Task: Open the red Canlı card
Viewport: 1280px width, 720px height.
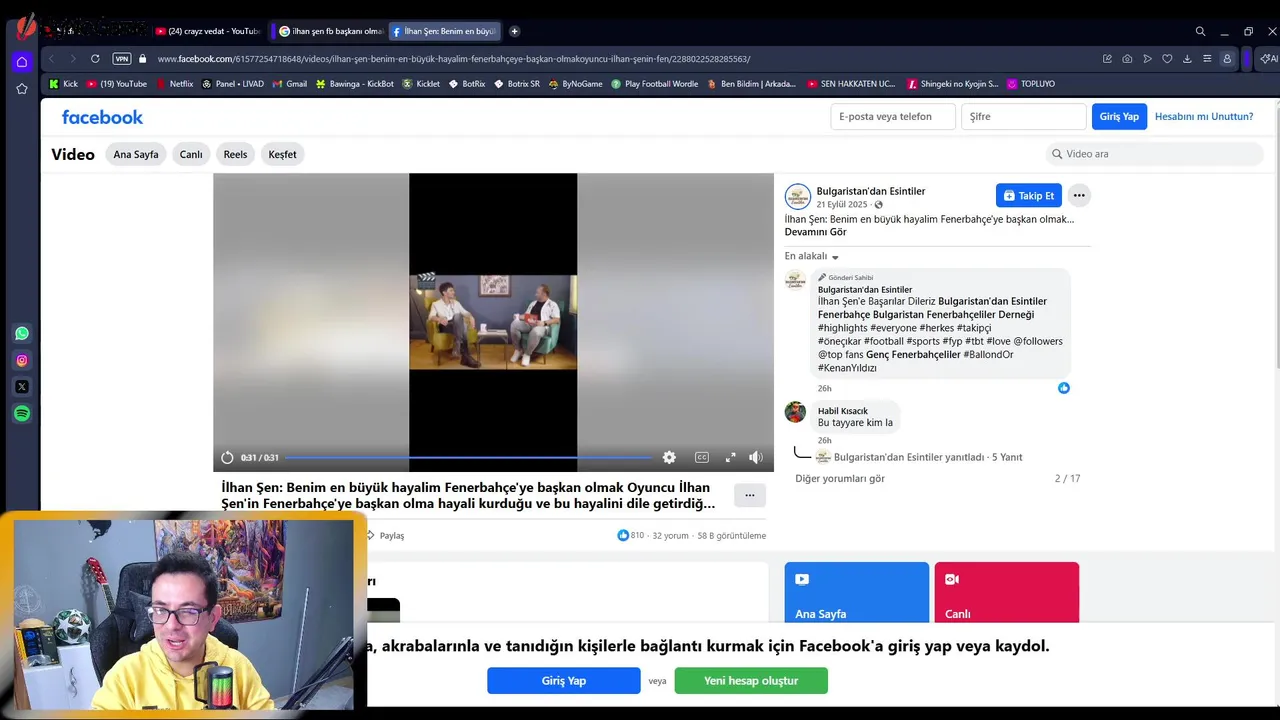Action: pyautogui.click(x=1006, y=592)
